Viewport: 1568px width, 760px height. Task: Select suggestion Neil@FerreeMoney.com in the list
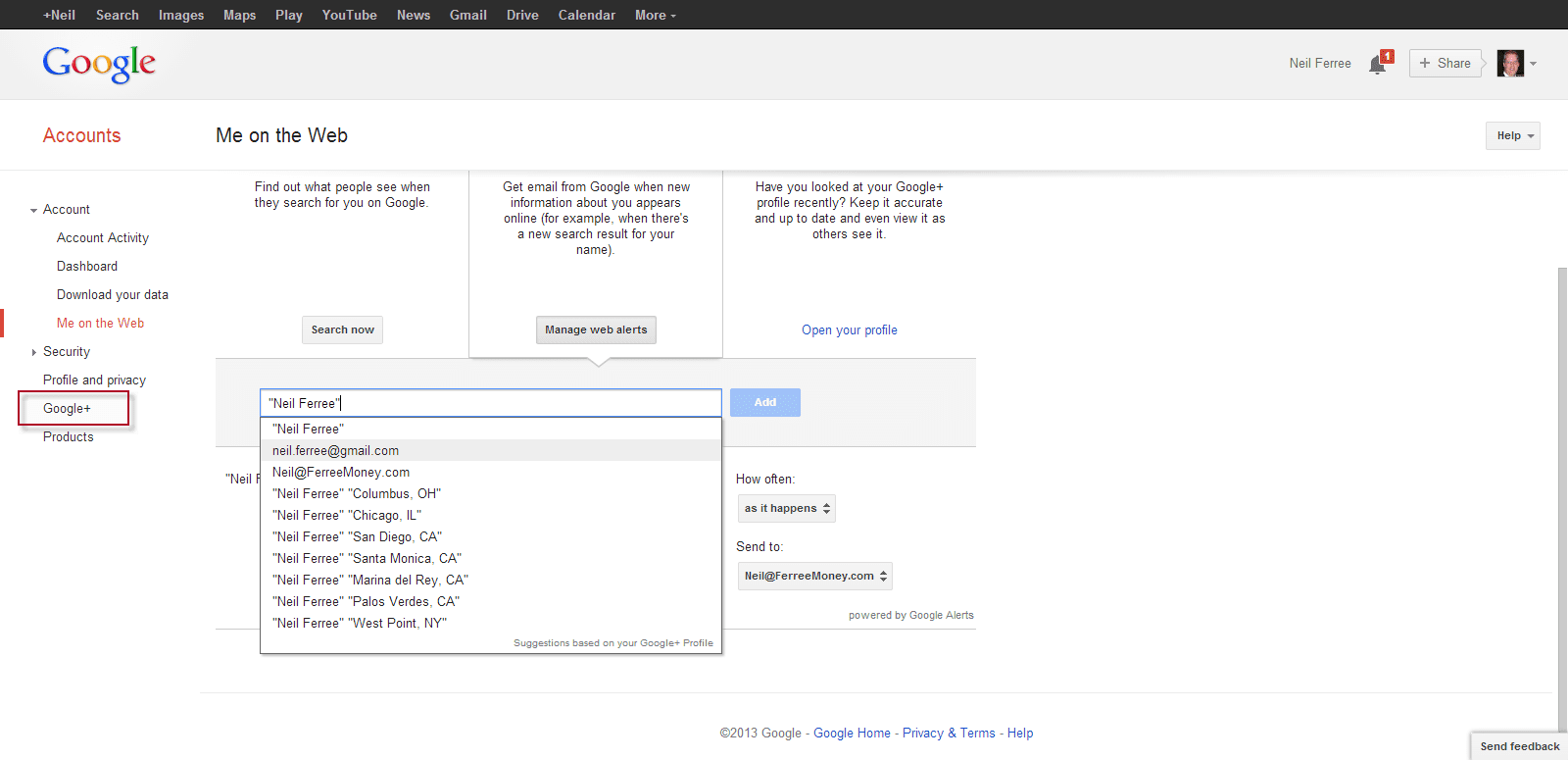click(x=491, y=472)
